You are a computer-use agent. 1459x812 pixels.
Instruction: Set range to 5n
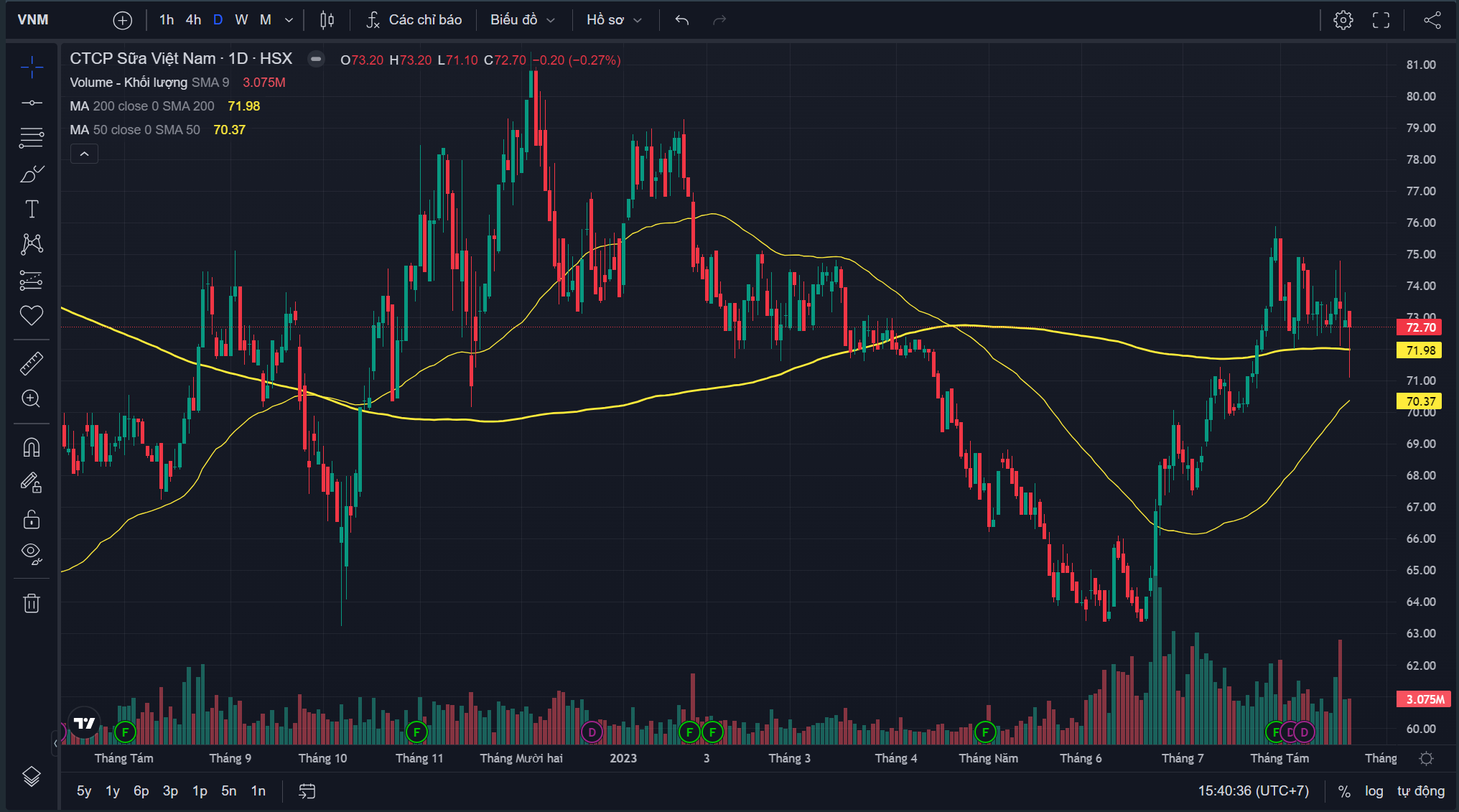(x=228, y=790)
